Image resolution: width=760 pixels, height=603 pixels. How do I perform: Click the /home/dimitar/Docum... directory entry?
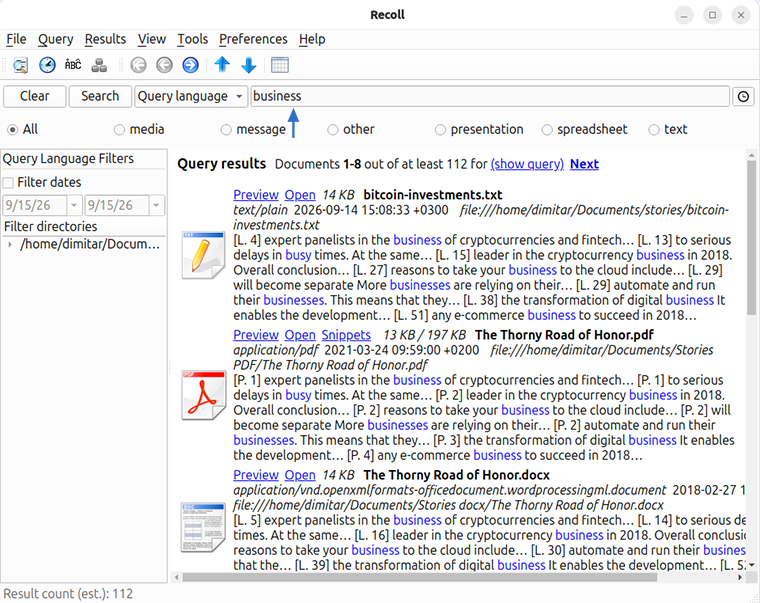coord(90,244)
